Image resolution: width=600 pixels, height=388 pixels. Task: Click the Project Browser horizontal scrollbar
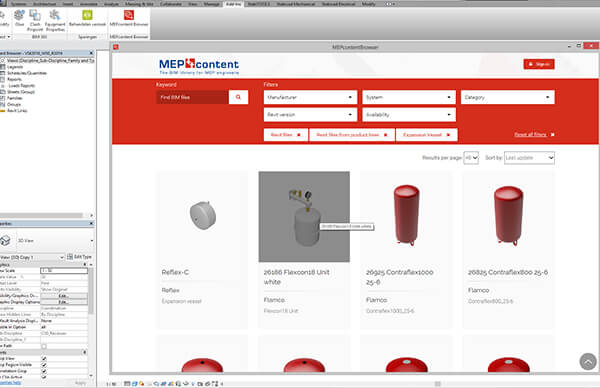[x=41, y=215]
